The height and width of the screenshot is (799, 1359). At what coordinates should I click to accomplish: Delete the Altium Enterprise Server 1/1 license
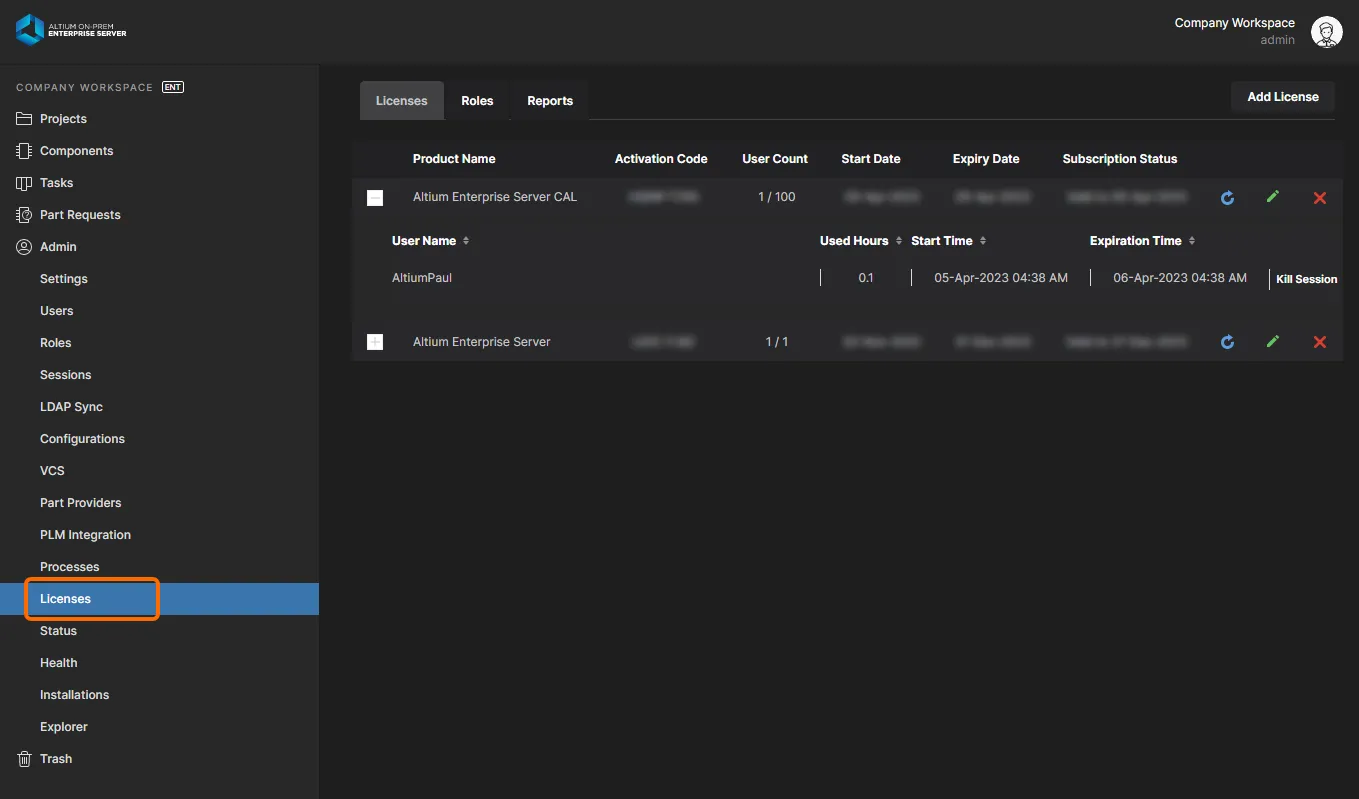pyautogui.click(x=1320, y=342)
